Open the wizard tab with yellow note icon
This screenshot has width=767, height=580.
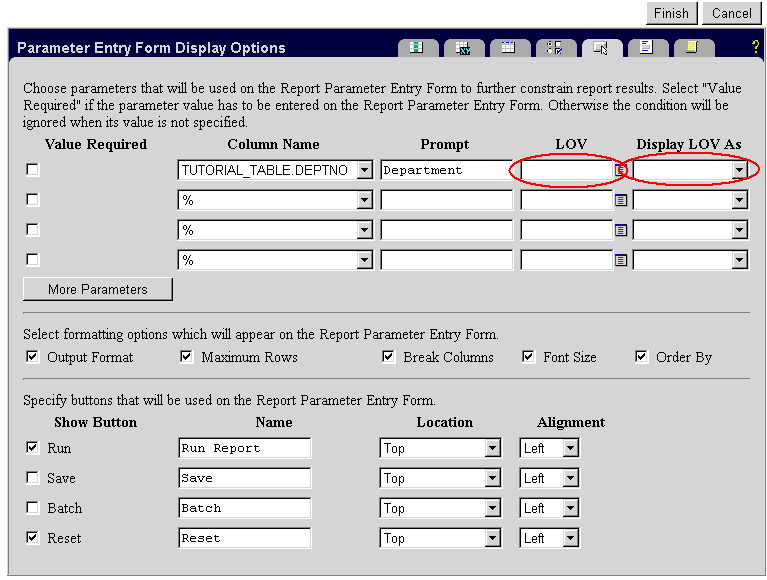692,48
